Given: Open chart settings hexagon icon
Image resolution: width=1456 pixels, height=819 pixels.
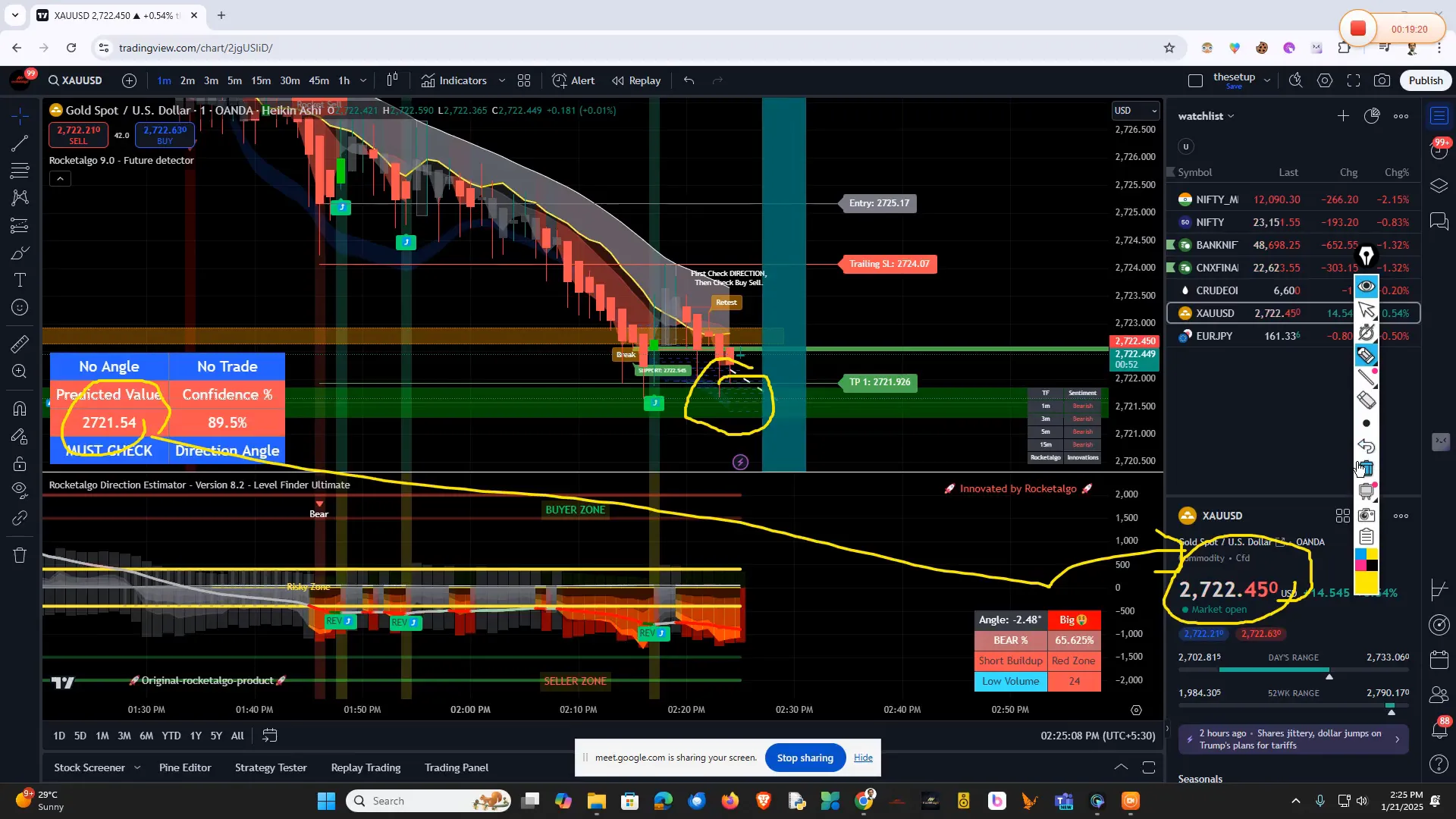Looking at the screenshot, I should [1325, 80].
